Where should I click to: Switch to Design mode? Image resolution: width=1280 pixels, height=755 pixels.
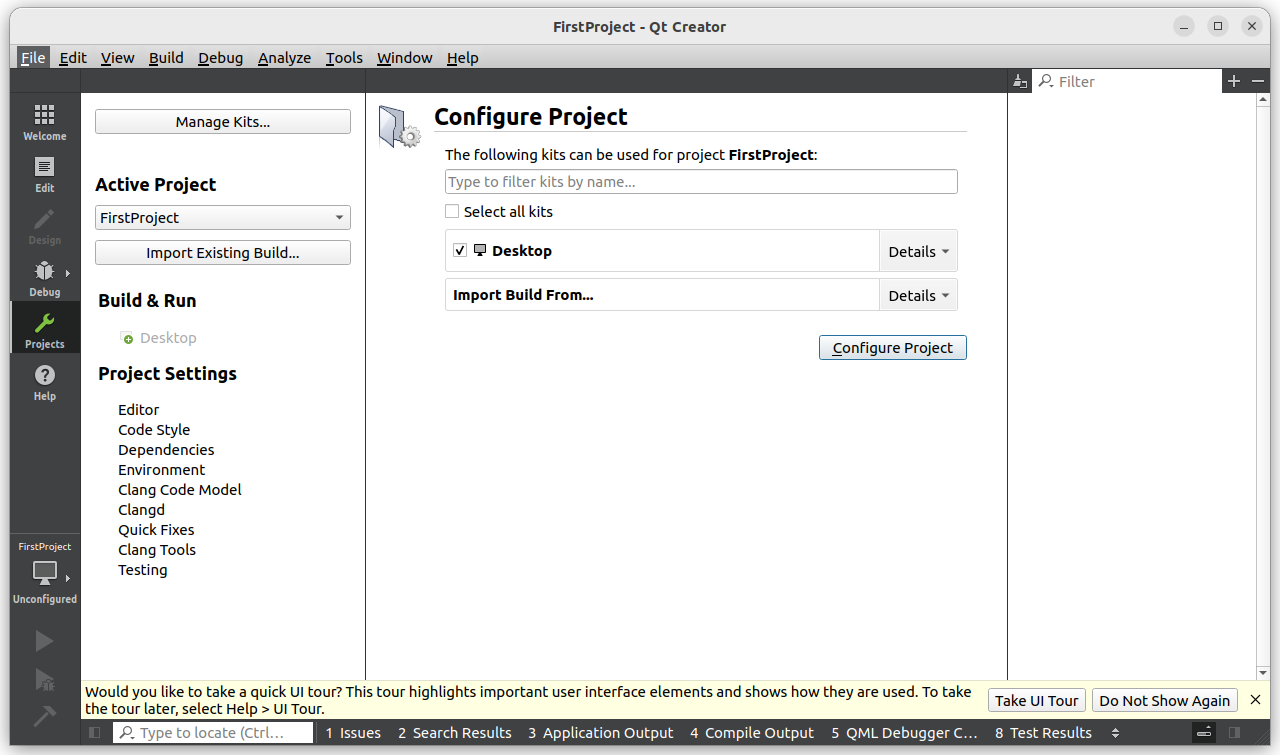click(45, 226)
